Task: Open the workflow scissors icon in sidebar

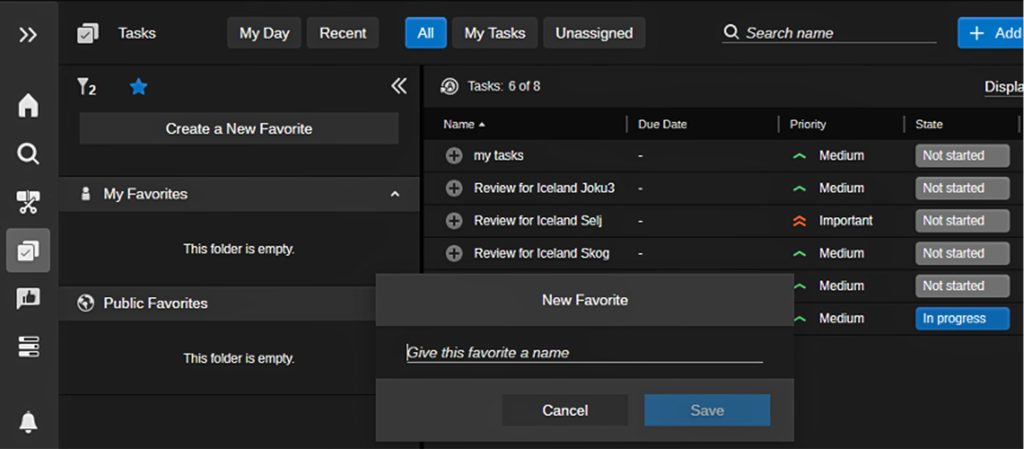Action: pos(28,202)
